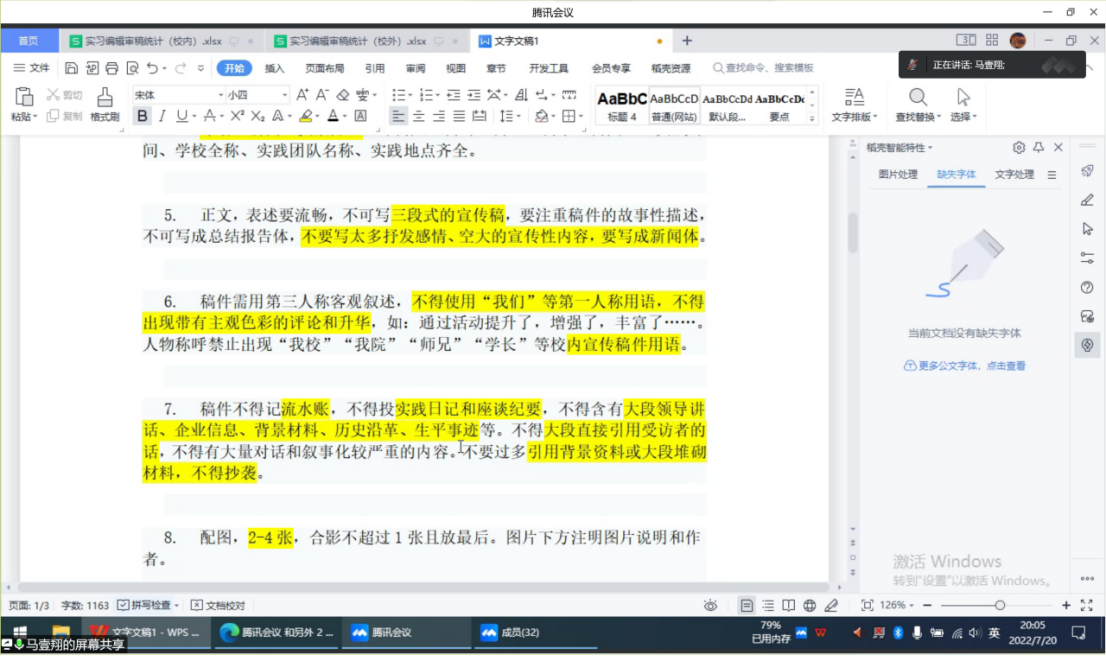Open the Insert (插入) ribbon tab
The height and width of the screenshot is (656, 1106).
click(274, 68)
